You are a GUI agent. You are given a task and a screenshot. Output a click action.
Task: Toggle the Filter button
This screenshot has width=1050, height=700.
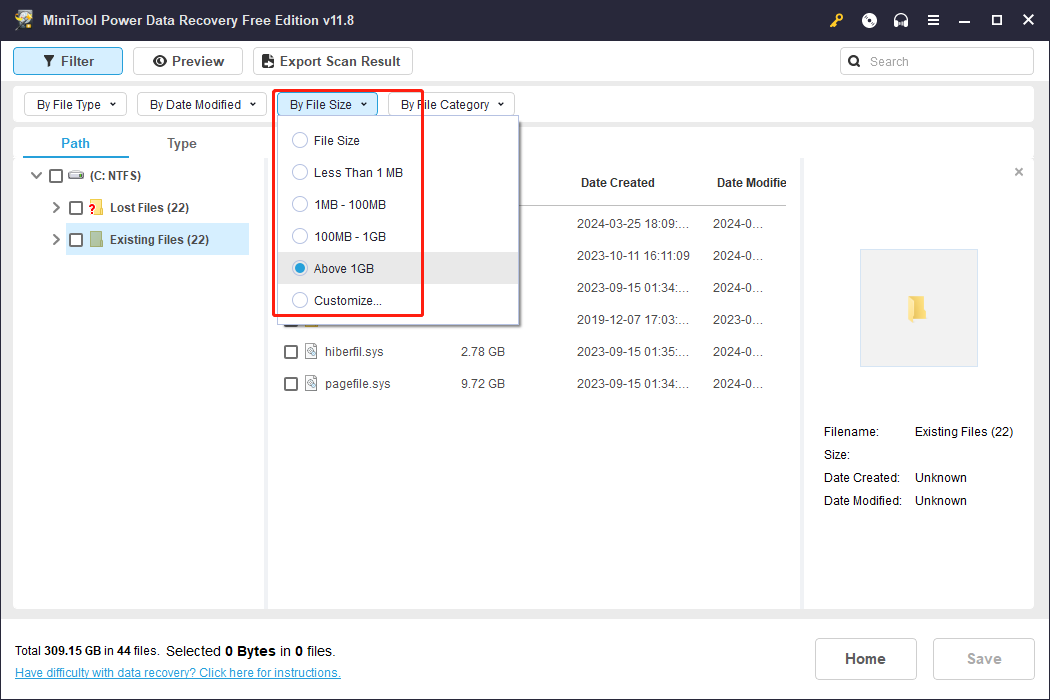[68, 61]
